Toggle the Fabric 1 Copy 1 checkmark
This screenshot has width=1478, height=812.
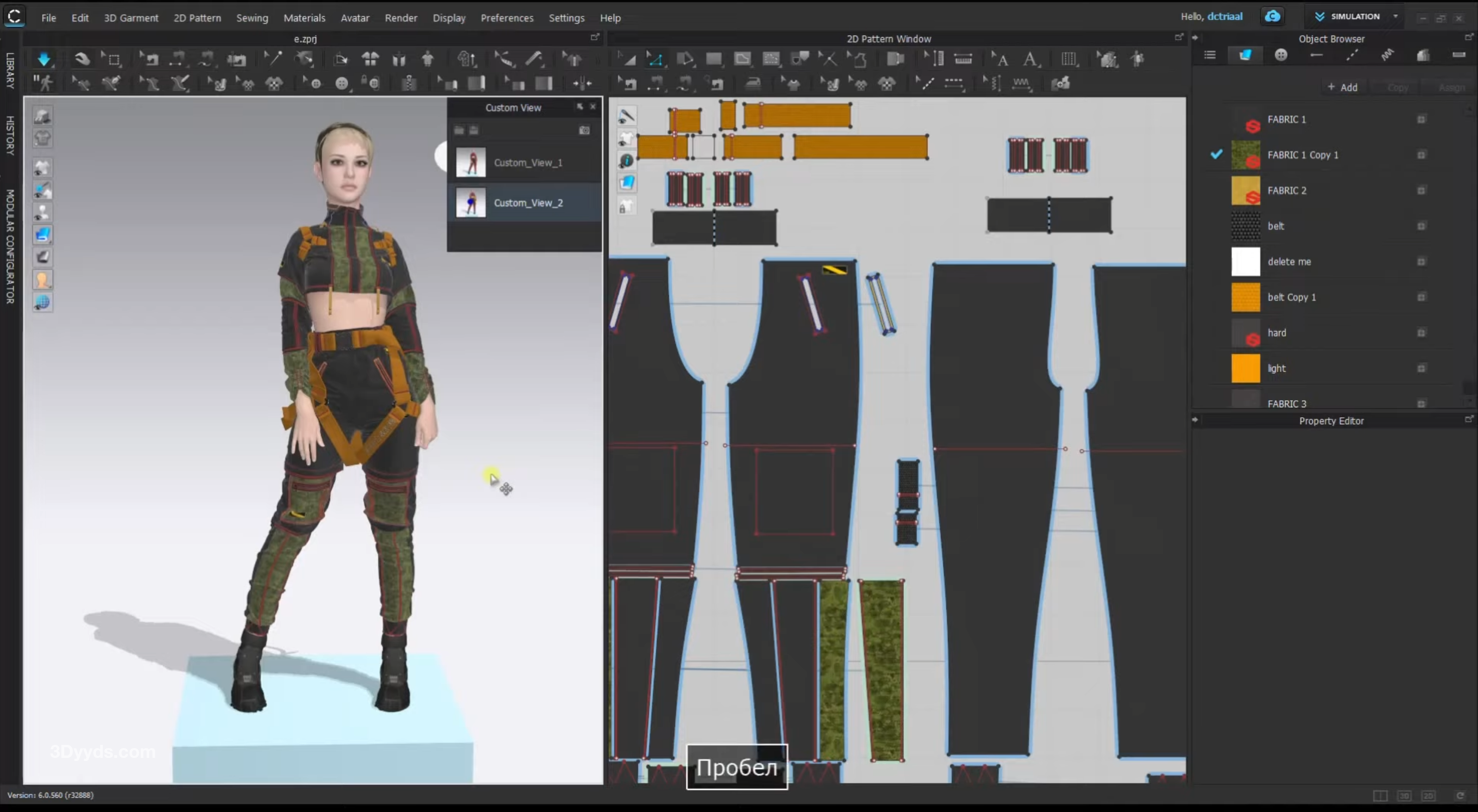pyautogui.click(x=1216, y=154)
